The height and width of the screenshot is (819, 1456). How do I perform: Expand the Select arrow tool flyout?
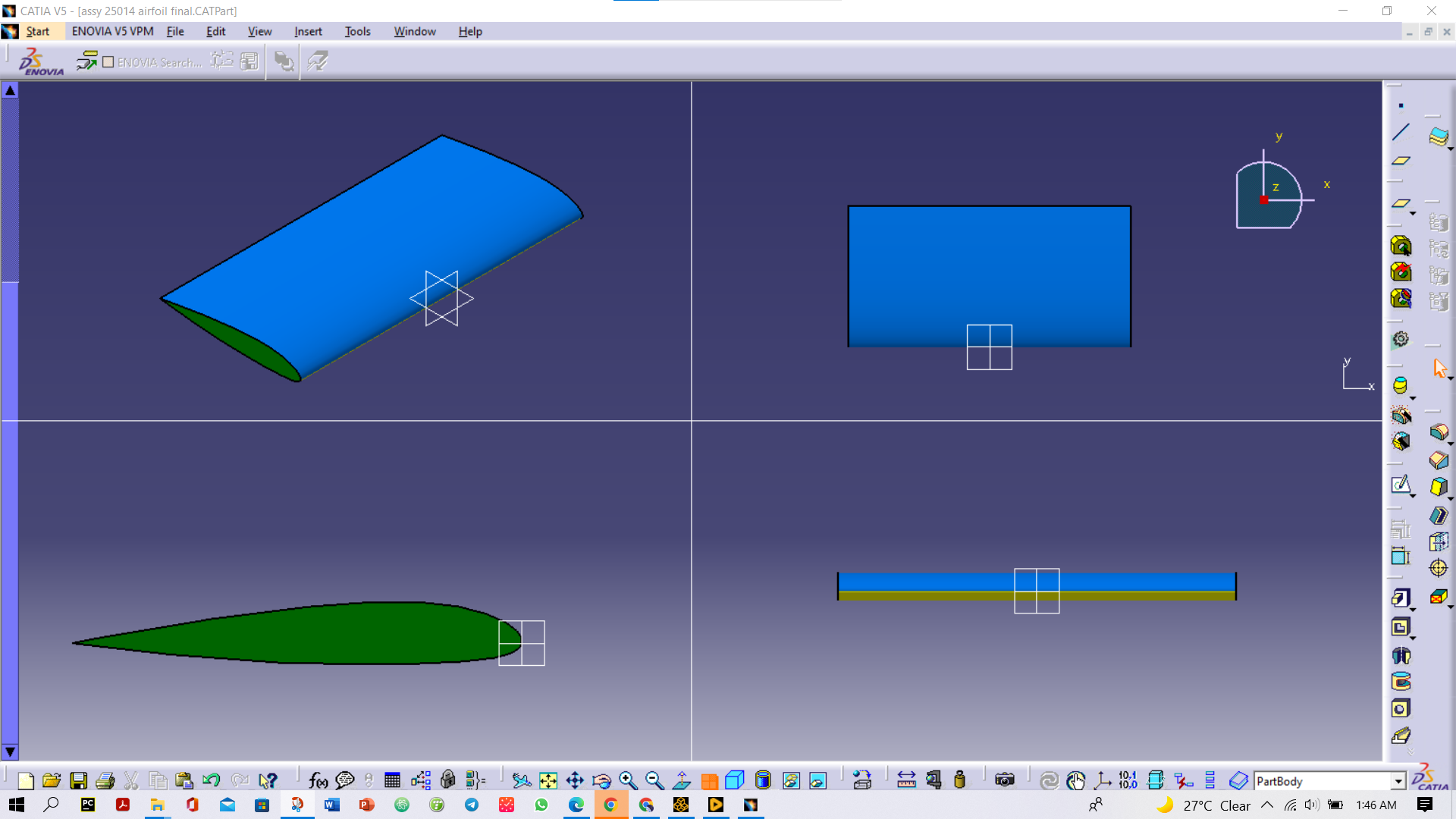[1451, 378]
